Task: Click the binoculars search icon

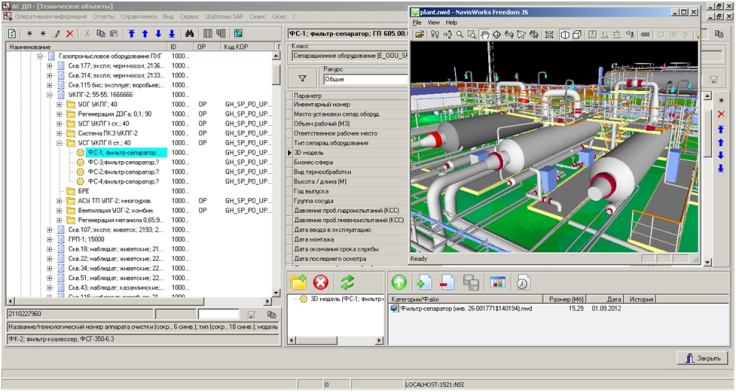Action: pos(189,33)
